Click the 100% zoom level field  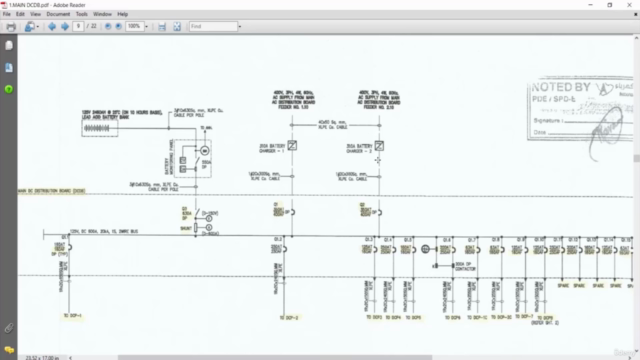point(134,26)
